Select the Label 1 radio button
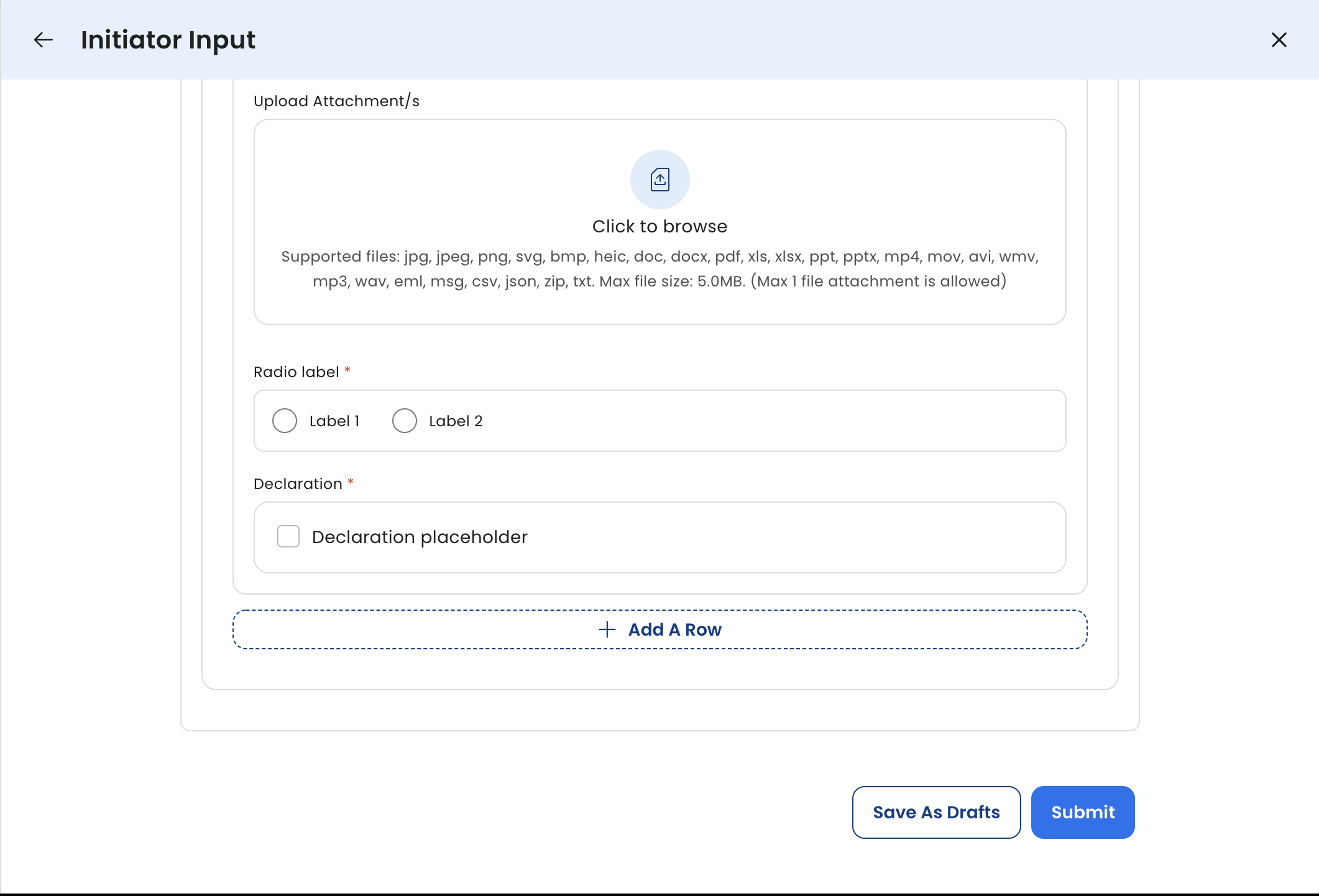The width and height of the screenshot is (1319, 896). tap(285, 421)
